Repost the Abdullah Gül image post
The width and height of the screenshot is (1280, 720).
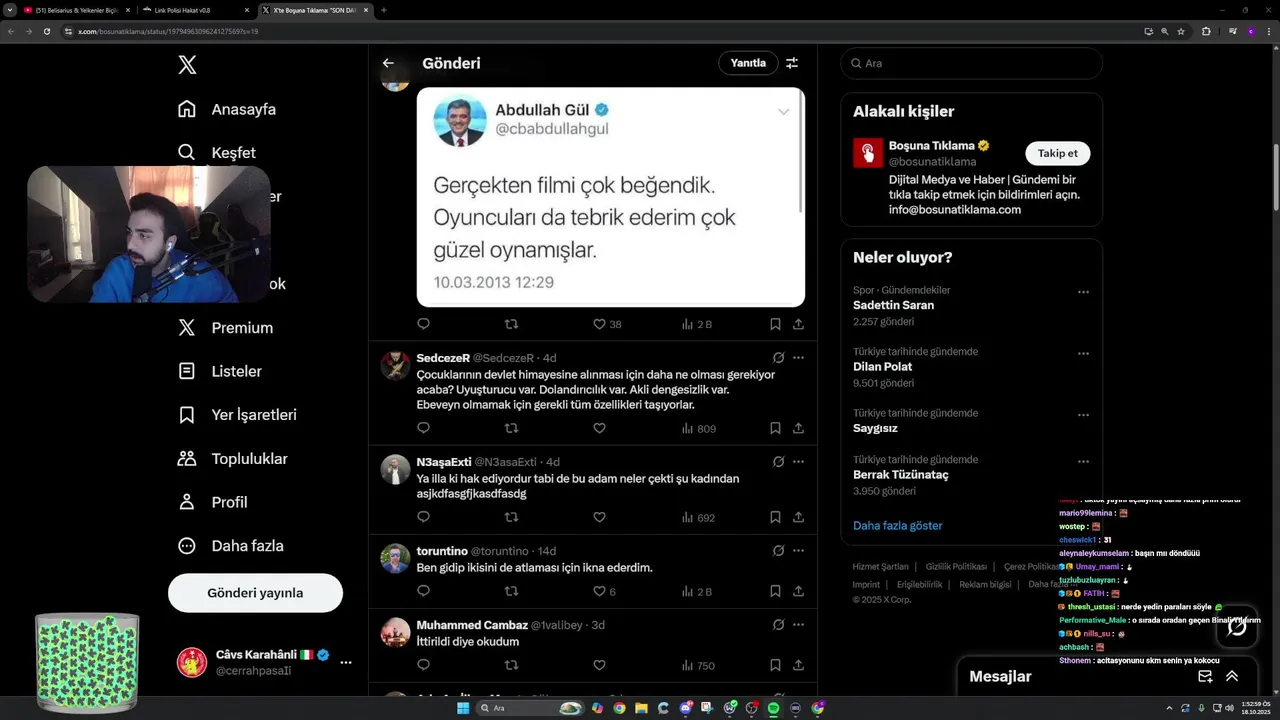tap(511, 324)
